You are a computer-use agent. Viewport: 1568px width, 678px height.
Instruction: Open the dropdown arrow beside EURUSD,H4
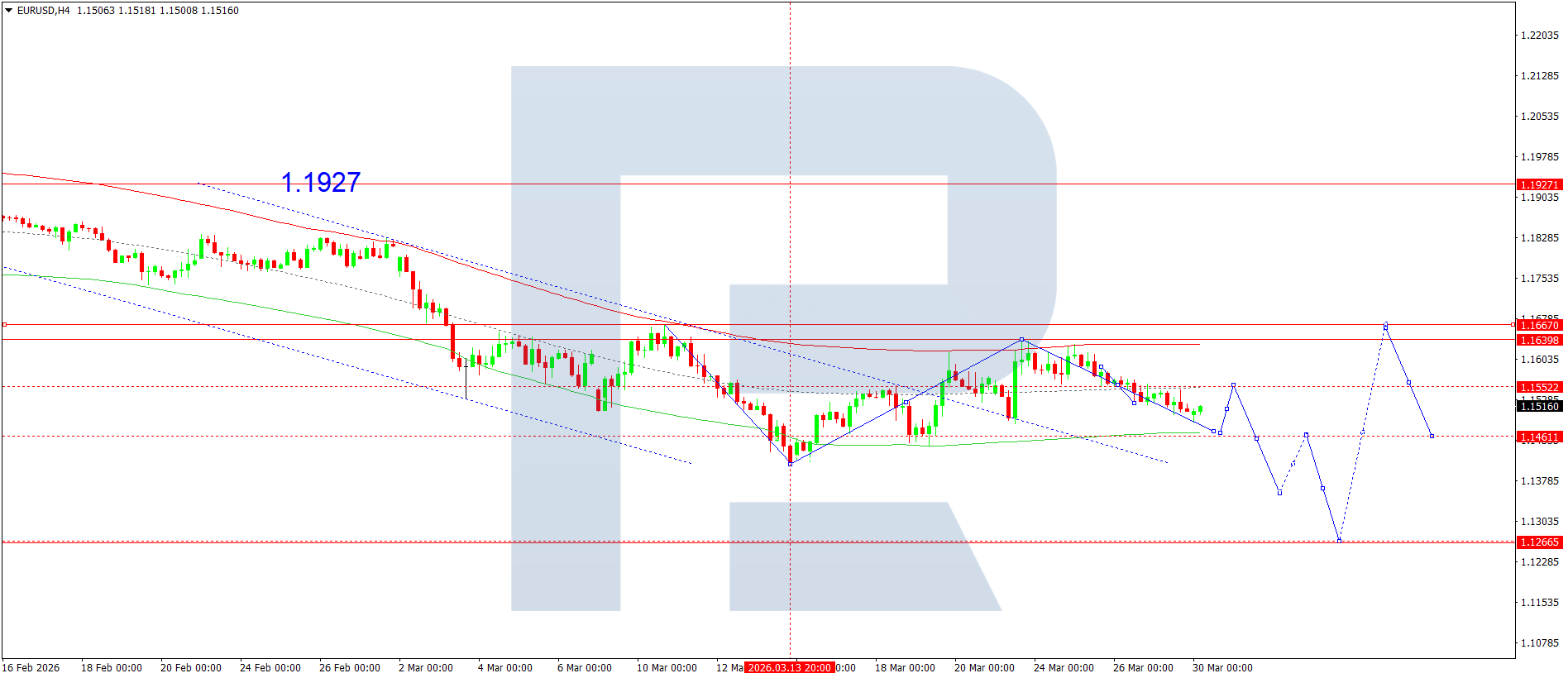tap(9, 11)
